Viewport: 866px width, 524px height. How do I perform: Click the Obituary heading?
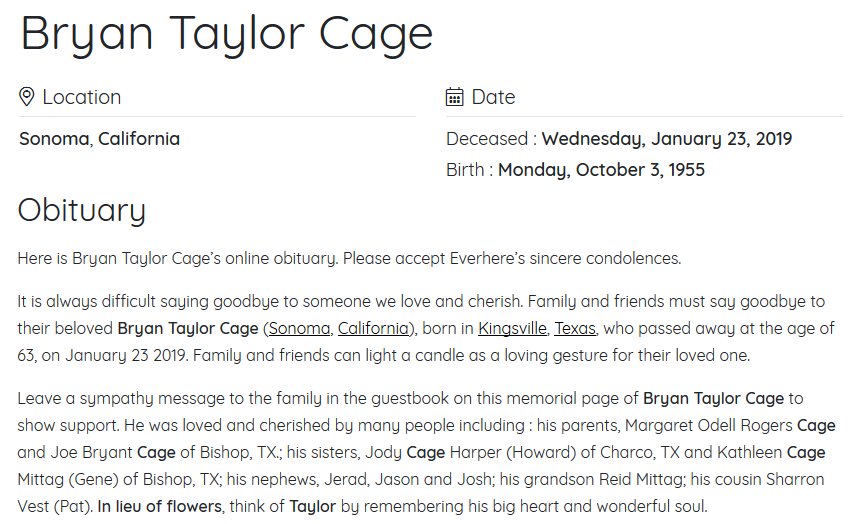pos(82,211)
